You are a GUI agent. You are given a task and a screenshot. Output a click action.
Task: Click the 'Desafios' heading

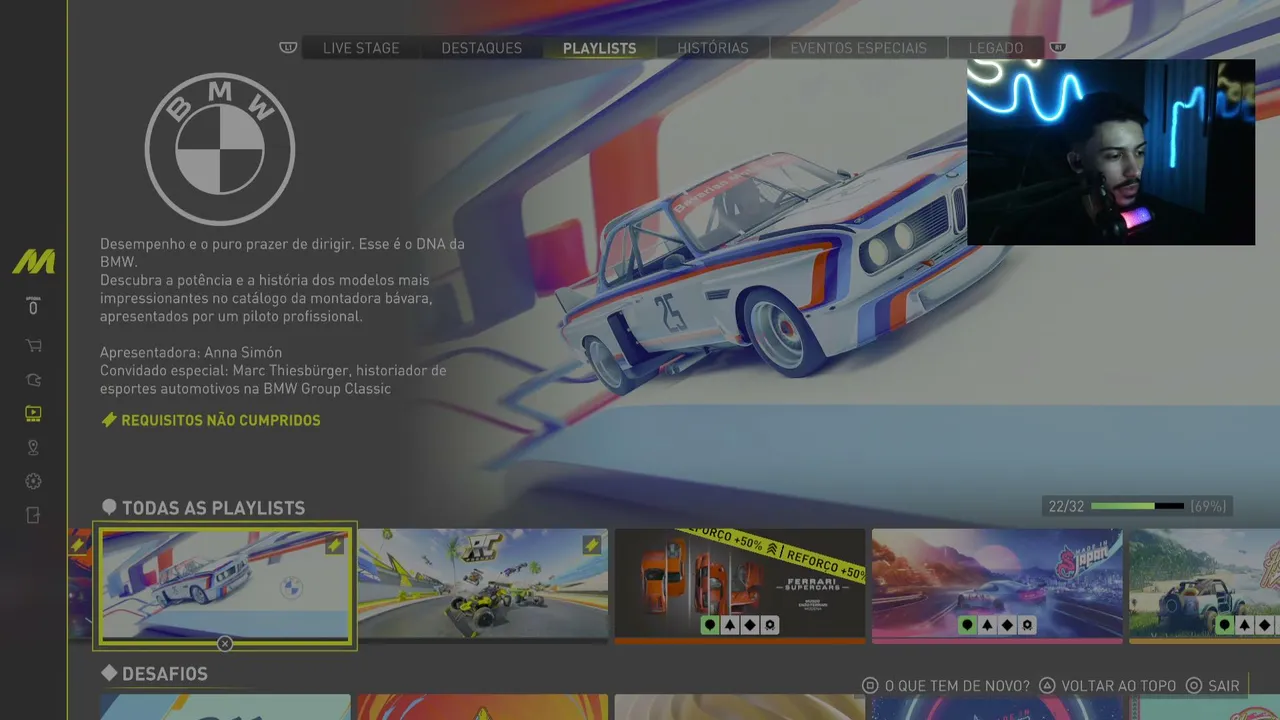[x=165, y=674]
